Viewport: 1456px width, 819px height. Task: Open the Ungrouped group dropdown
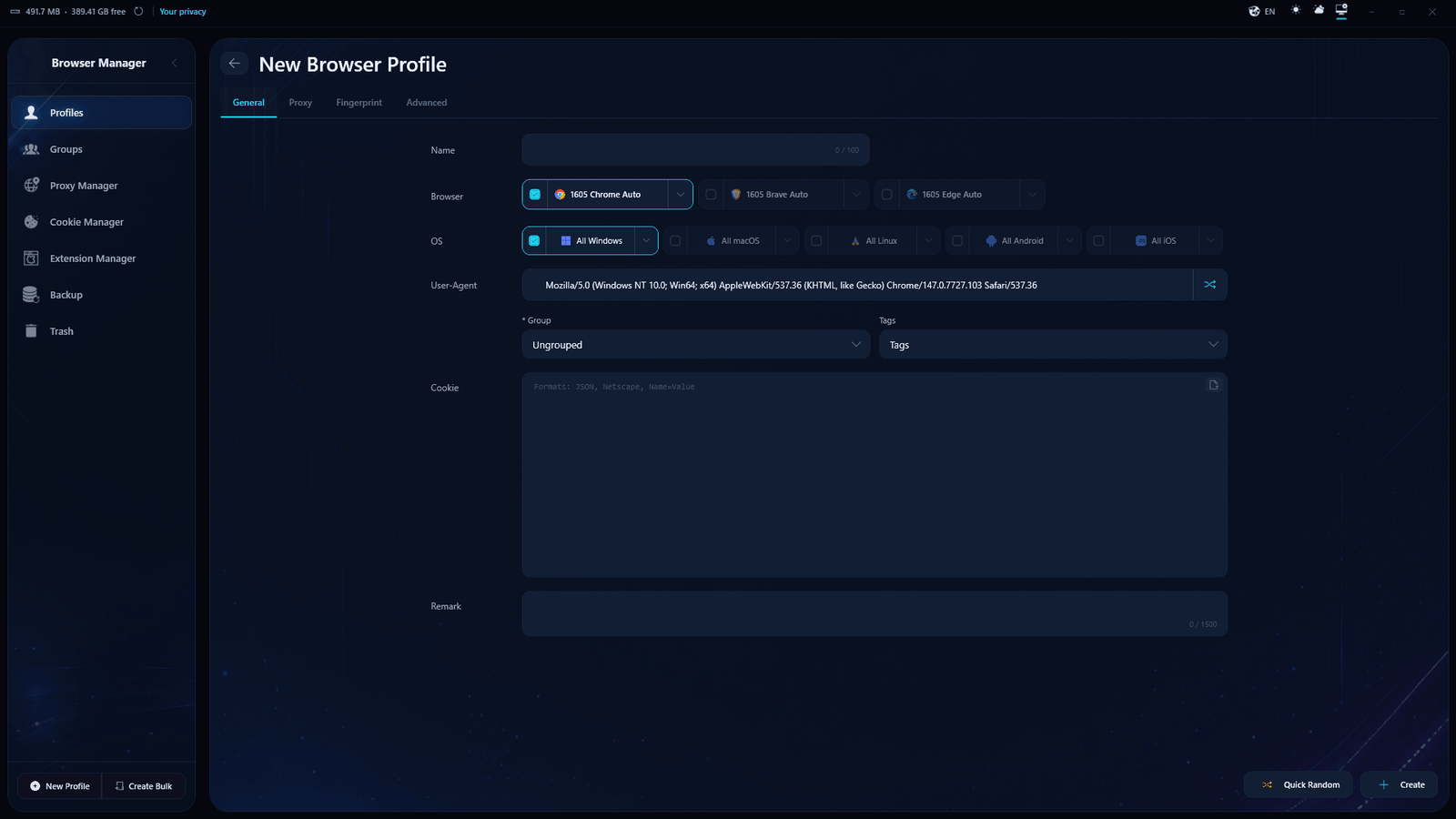pos(696,345)
